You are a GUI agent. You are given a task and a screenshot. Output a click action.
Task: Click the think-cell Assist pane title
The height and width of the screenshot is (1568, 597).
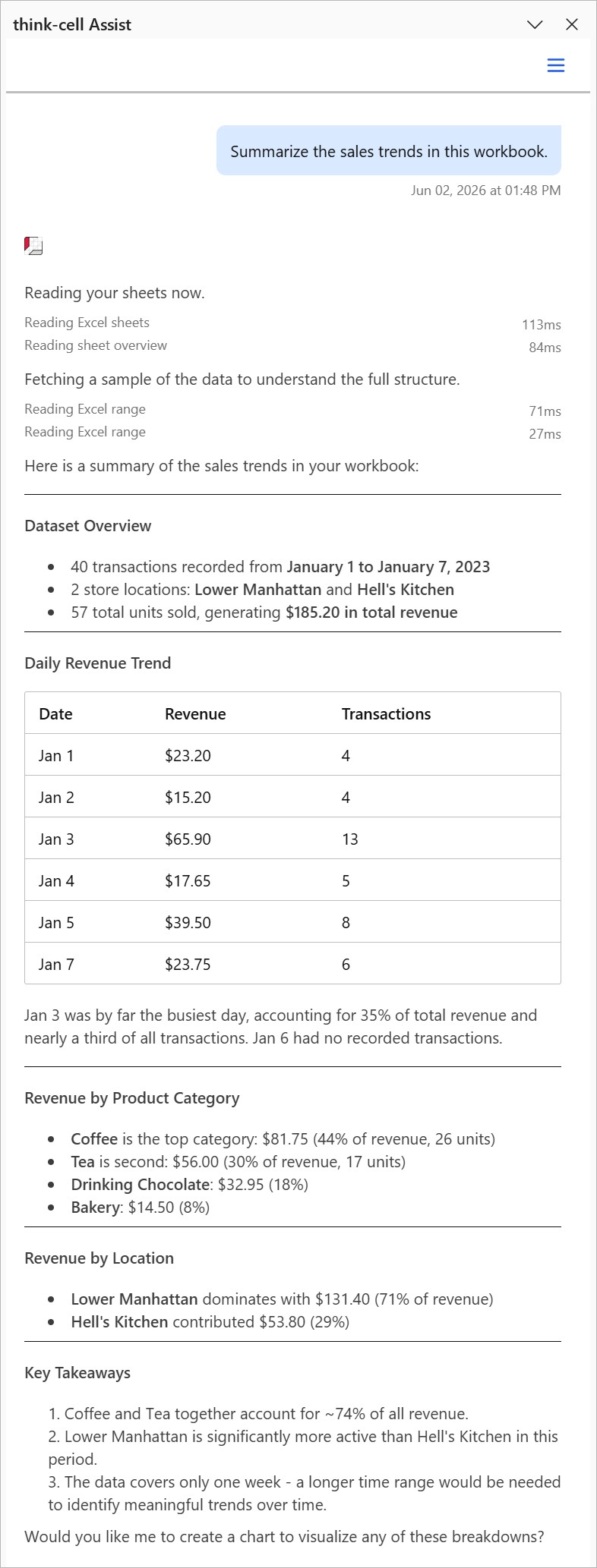point(72,24)
